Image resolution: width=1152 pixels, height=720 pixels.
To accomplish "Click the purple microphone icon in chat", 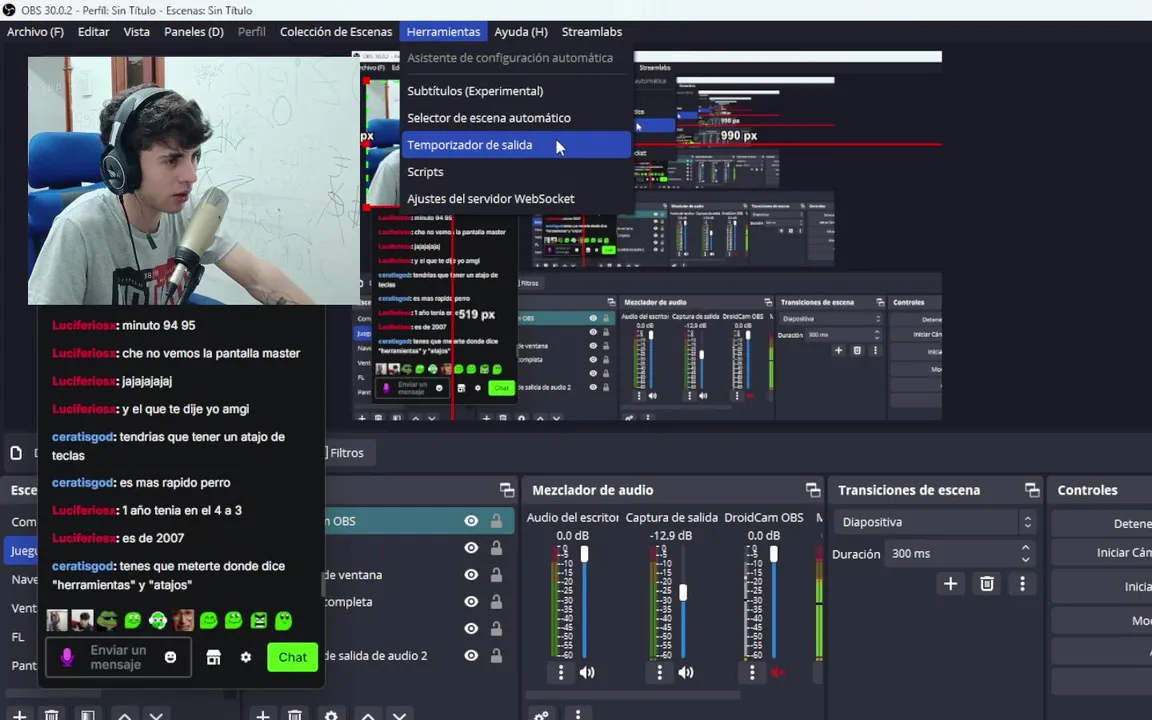I will (67, 657).
